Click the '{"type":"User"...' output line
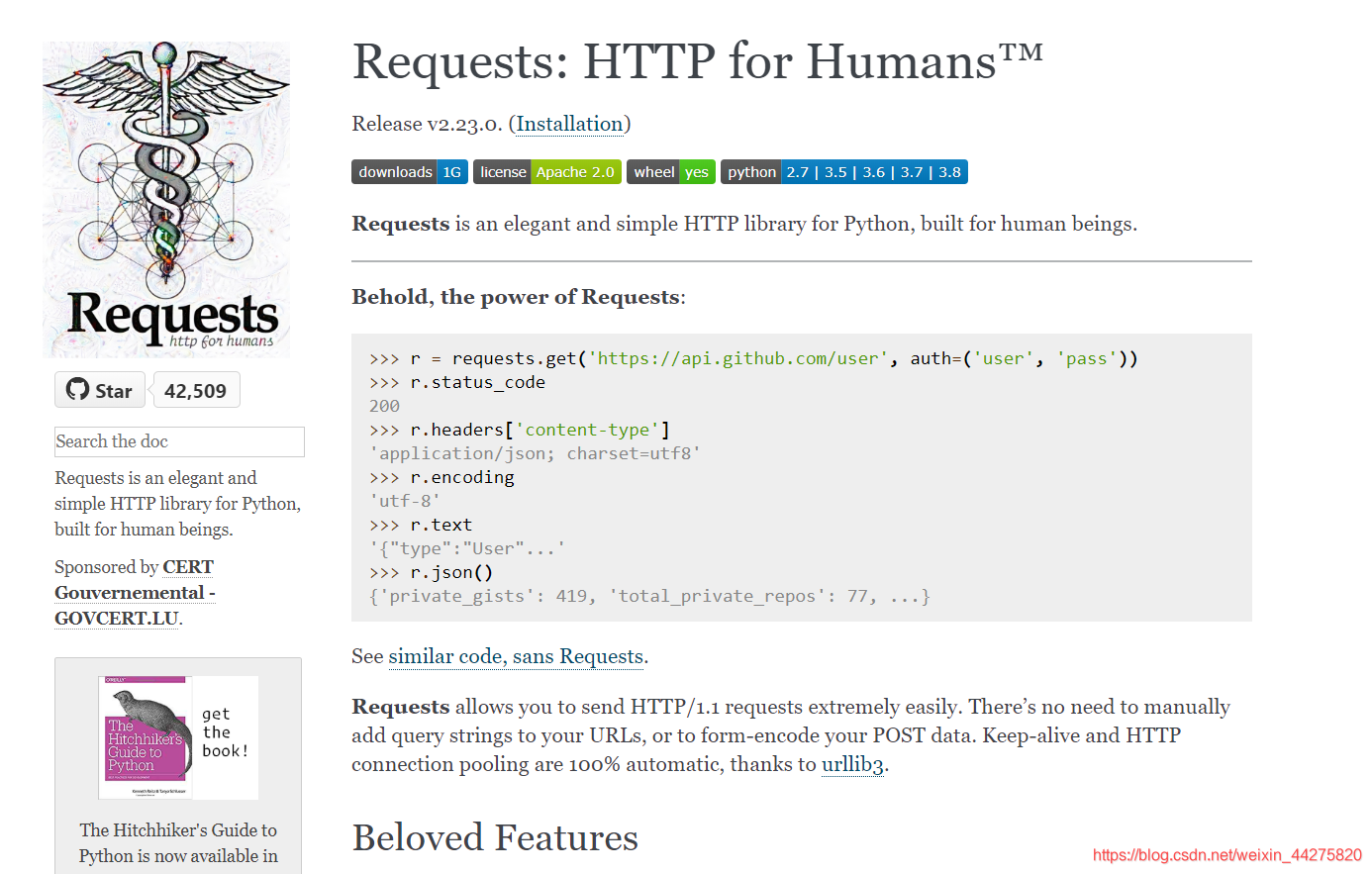1372x874 pixels. [x=467, y=548]
